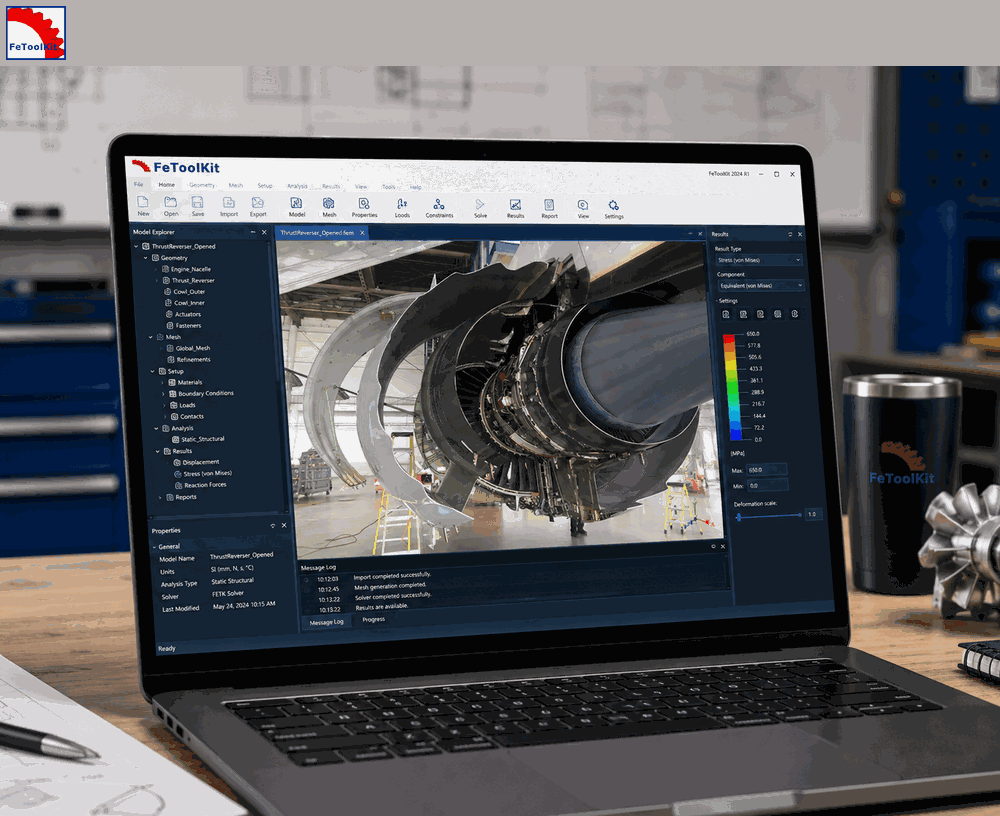Collapse the ThrustReverser_Opened root node
This screenshot has height=816, width=1000.
(x=136, y=246)
